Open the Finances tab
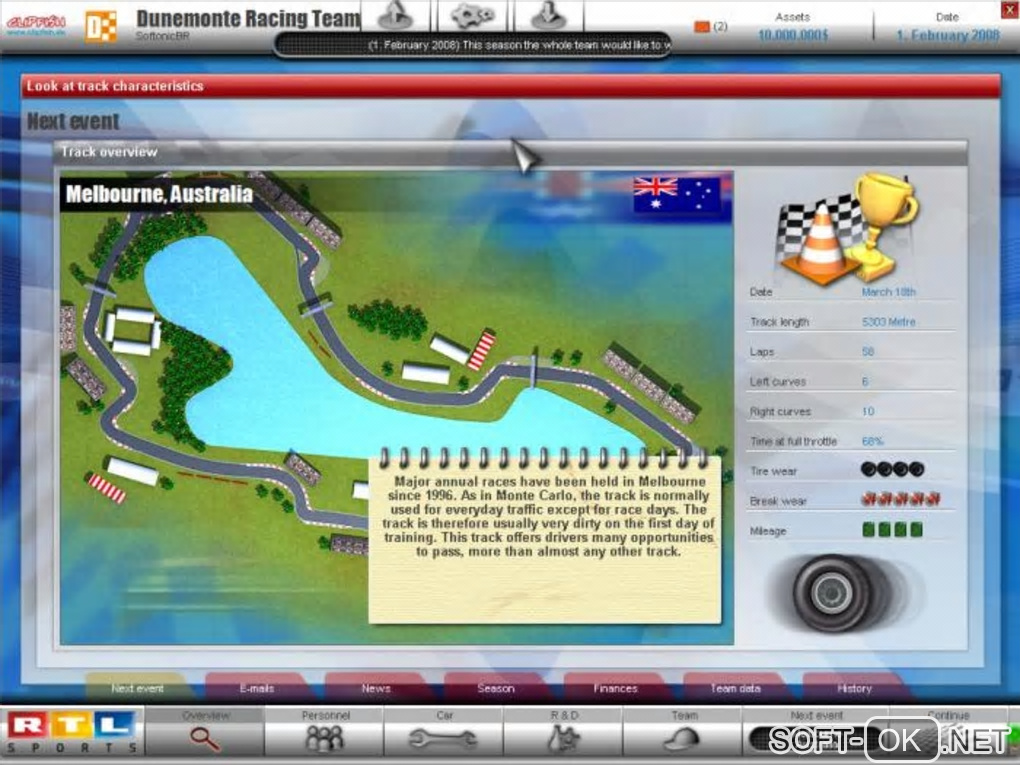 615,688
